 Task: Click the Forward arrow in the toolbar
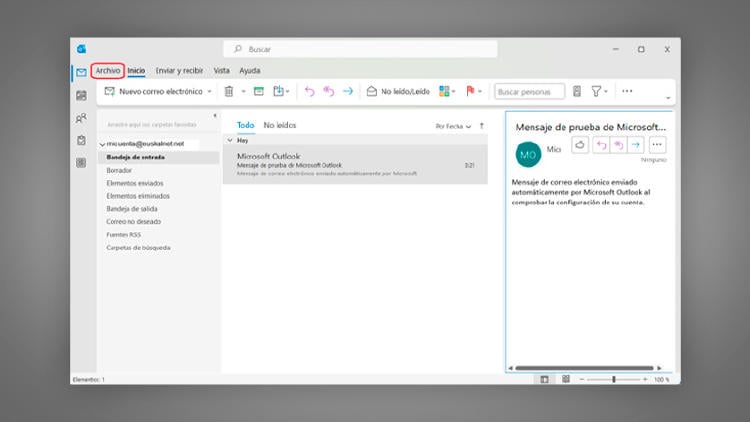point(348,91)
